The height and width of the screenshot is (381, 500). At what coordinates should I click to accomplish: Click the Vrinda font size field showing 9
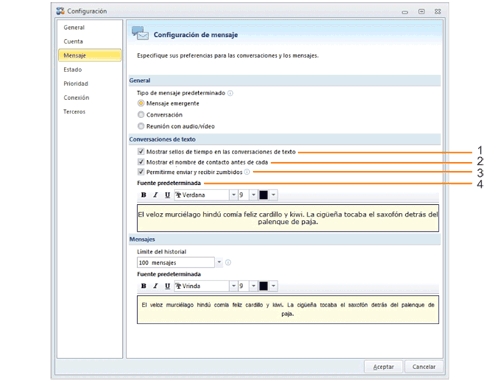[244, 286]
